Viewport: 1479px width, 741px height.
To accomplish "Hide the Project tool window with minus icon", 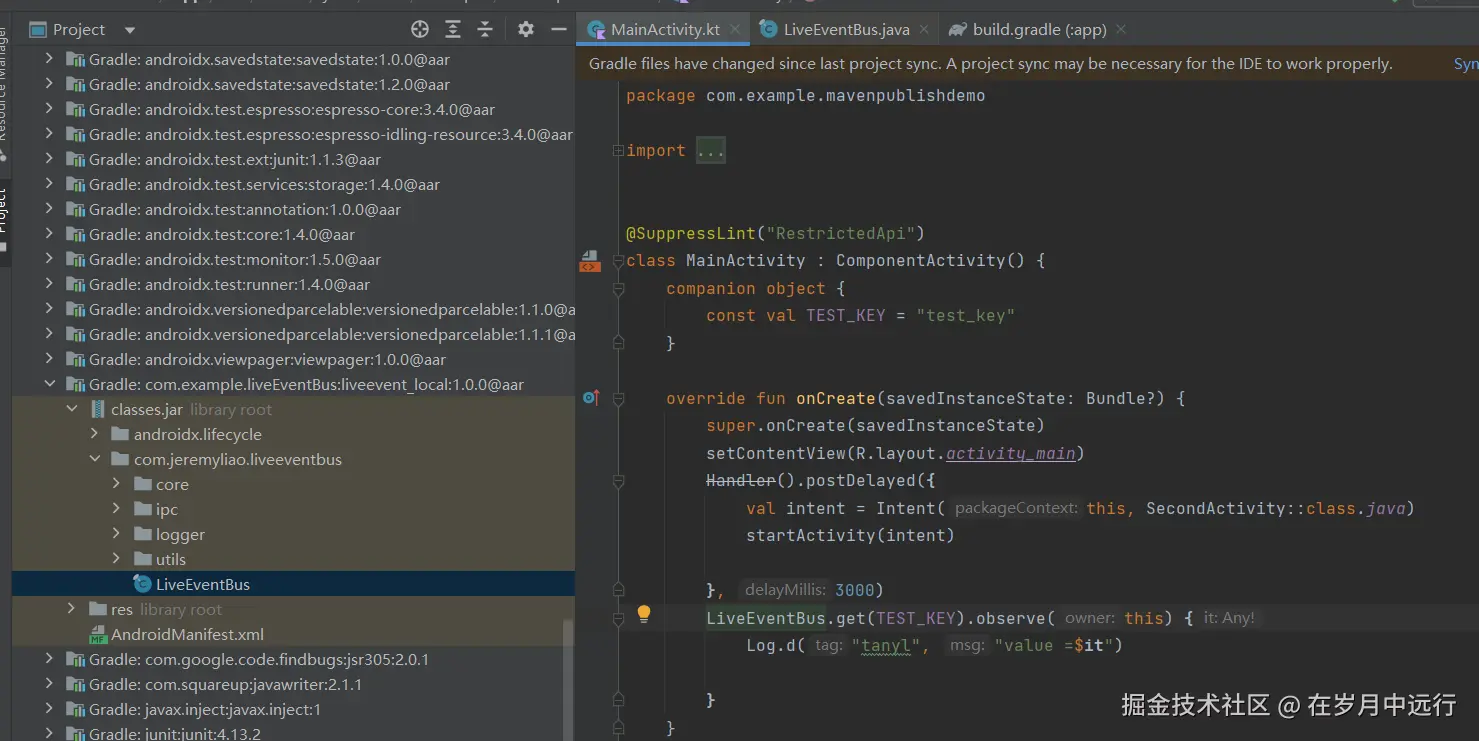I will click(559, 30).
